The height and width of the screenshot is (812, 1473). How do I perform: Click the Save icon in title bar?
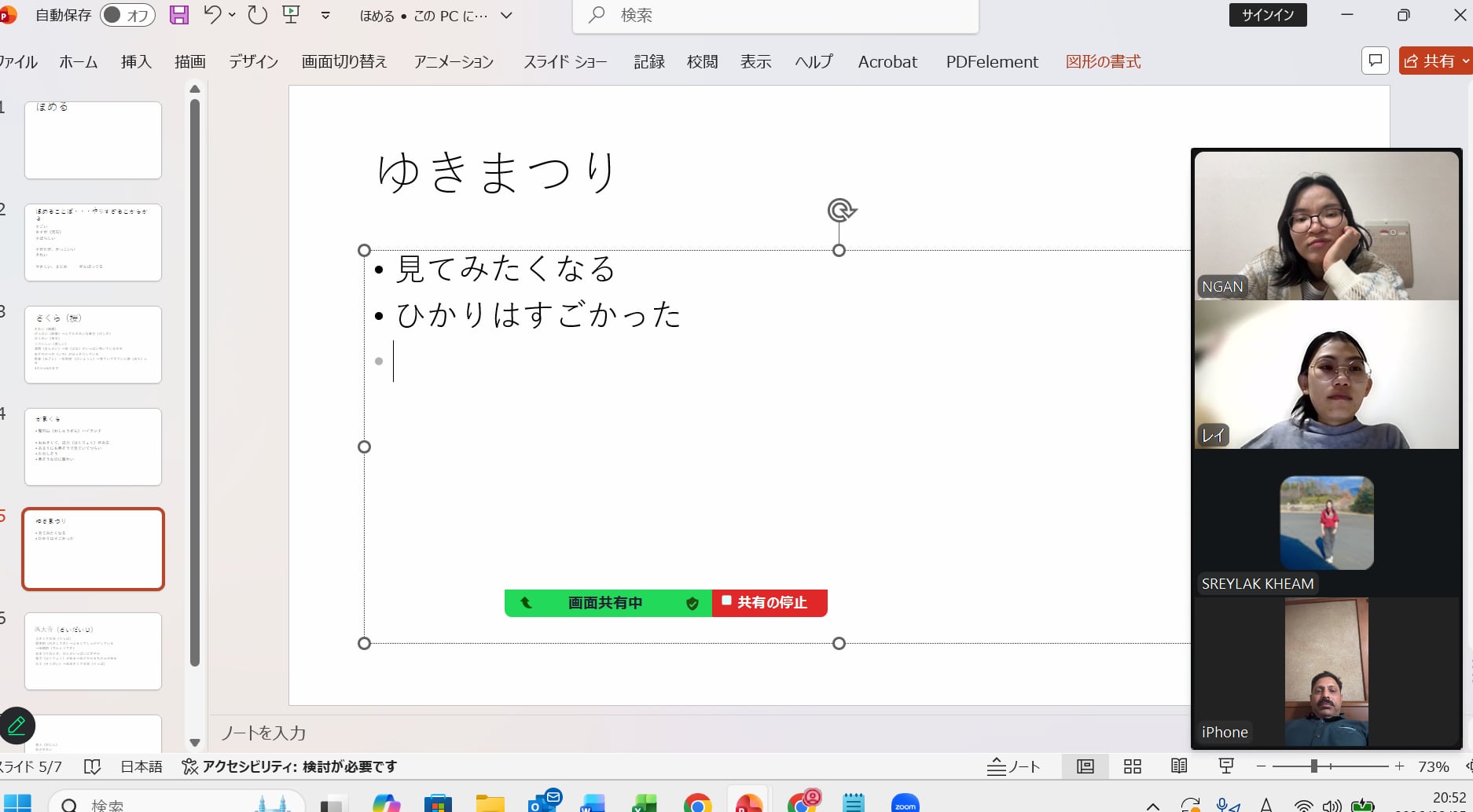coord(179,15)
